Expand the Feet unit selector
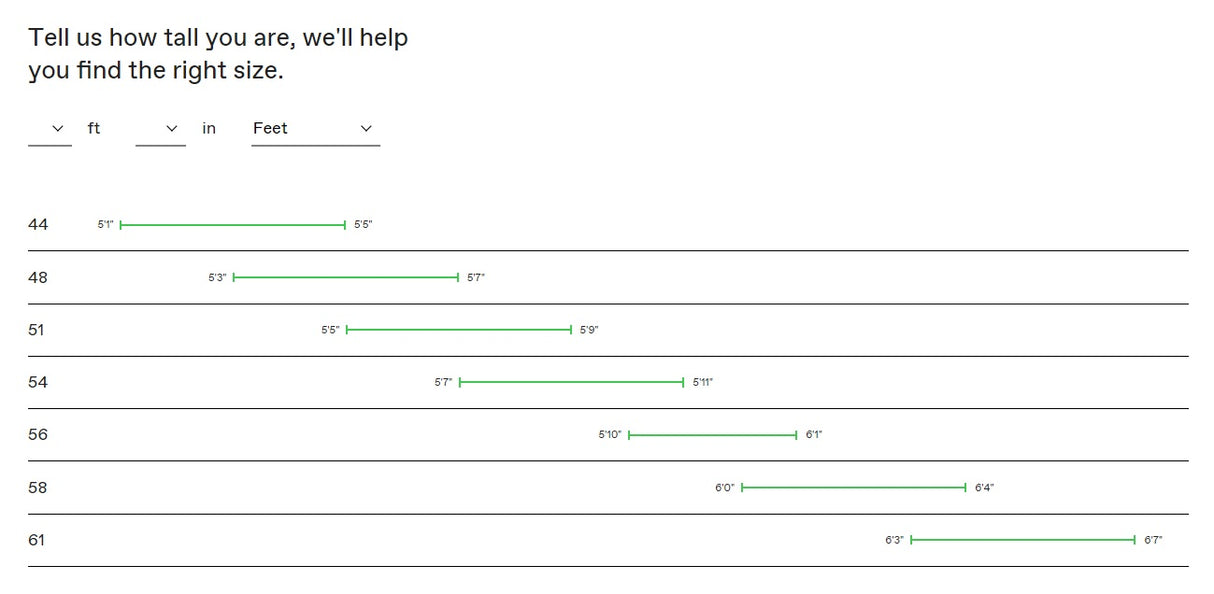The image size is (1214, 594). pos(315,129)
